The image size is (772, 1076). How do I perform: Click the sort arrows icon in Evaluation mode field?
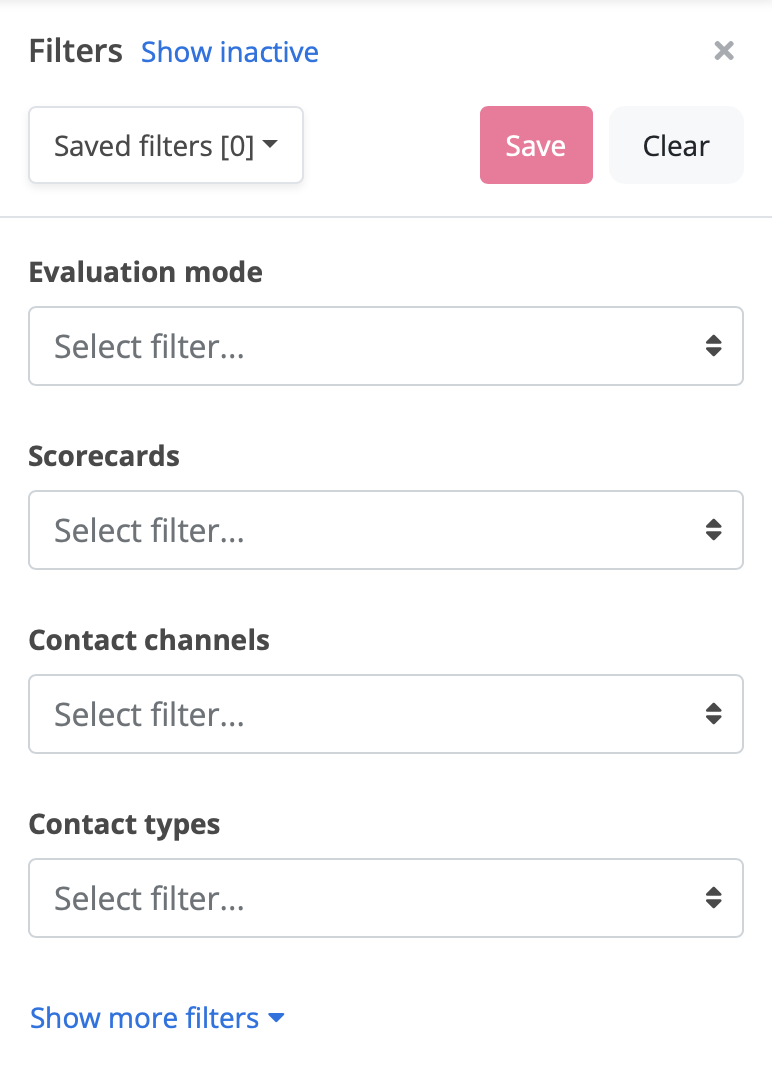[x=713, y=346]
